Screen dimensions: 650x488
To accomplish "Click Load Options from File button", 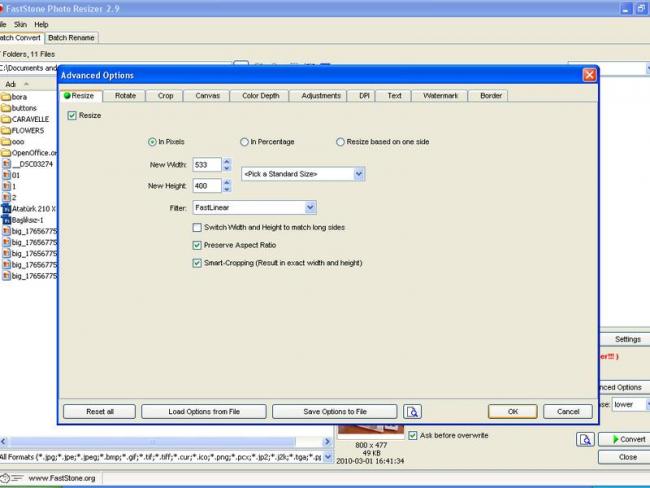I will [x=204, y=411].
